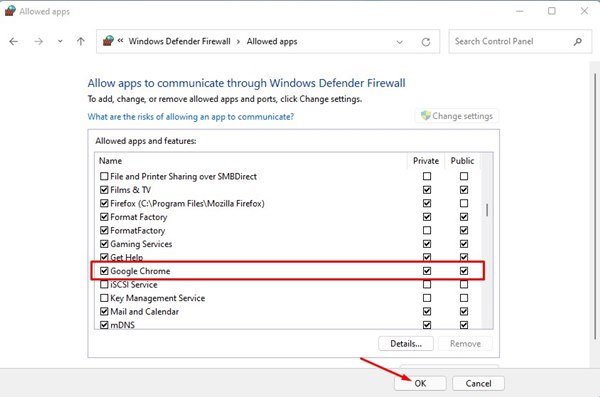Image resolution: width=600 pixels, height=397 pixels.
Task: Check Private box for FormatFactory
Action: click(427, 230)
